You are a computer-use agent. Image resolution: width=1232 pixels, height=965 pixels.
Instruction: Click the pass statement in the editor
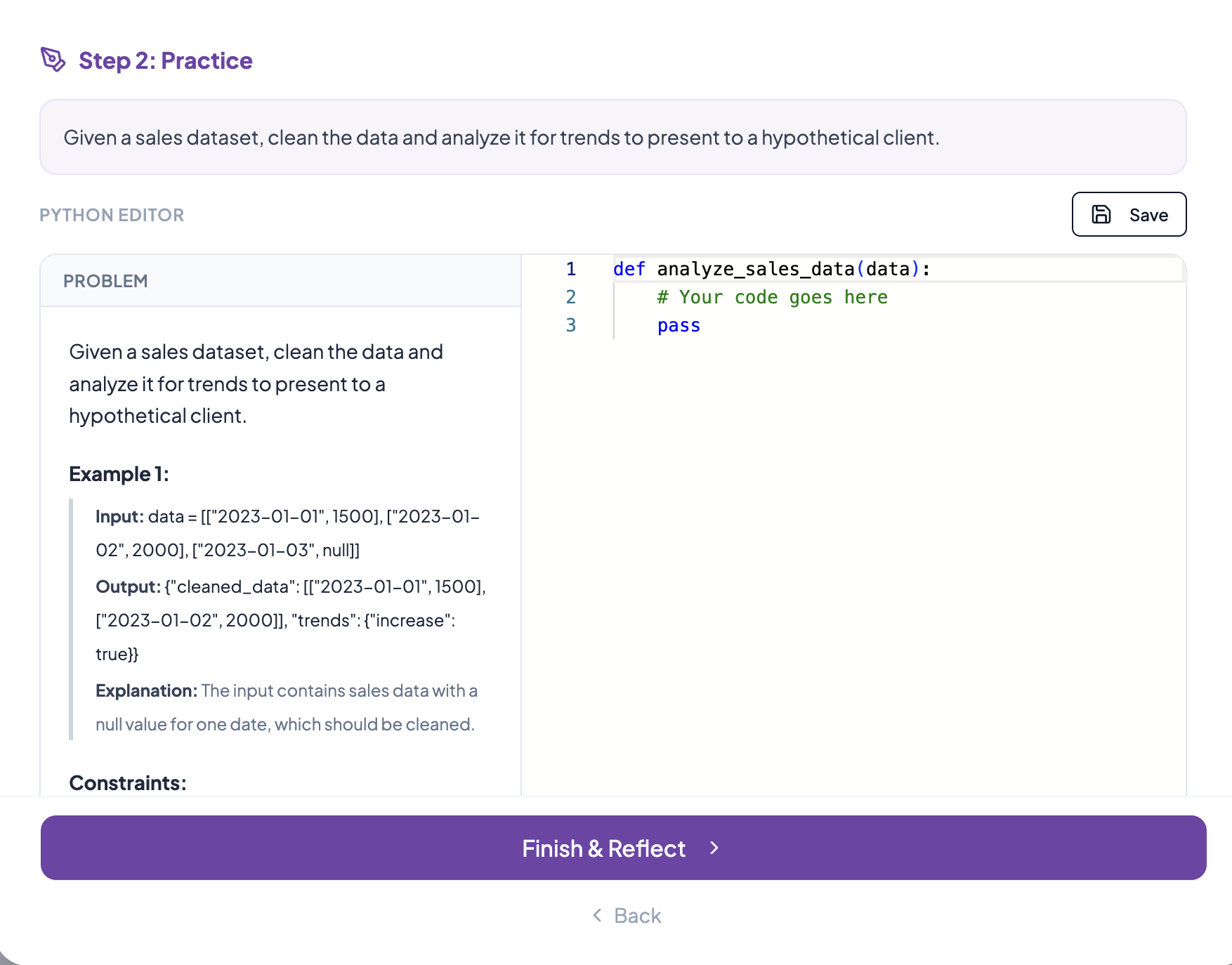[x=679, y=326]
